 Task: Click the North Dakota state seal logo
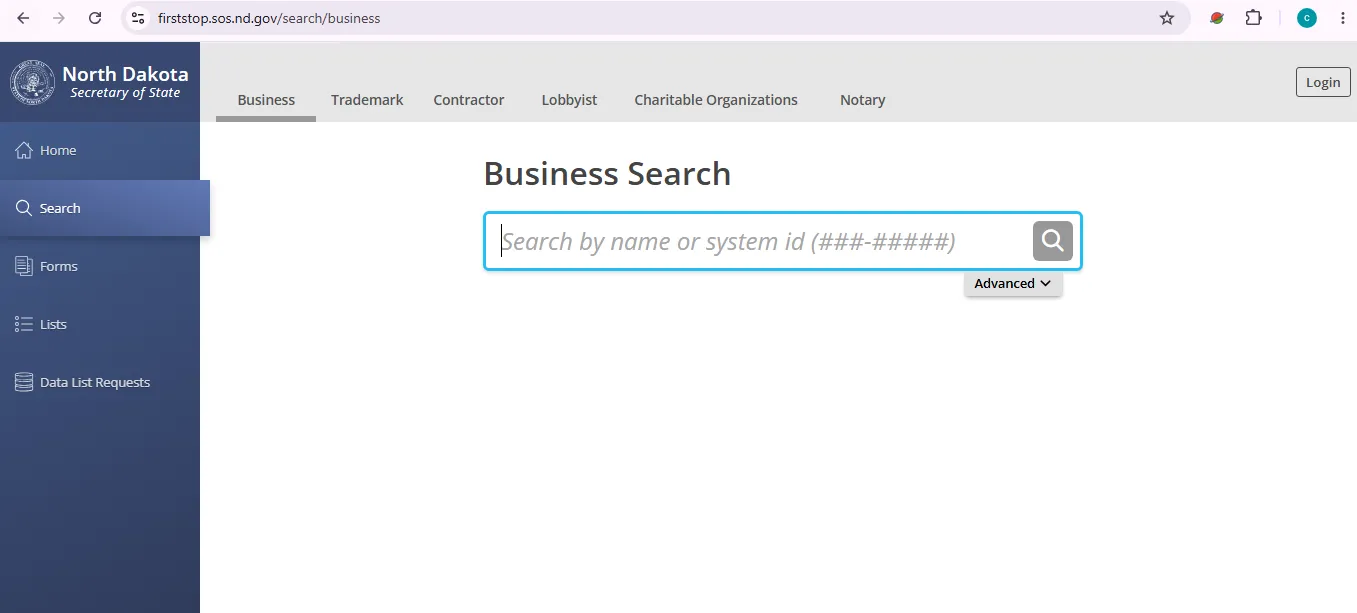[33, 82]
